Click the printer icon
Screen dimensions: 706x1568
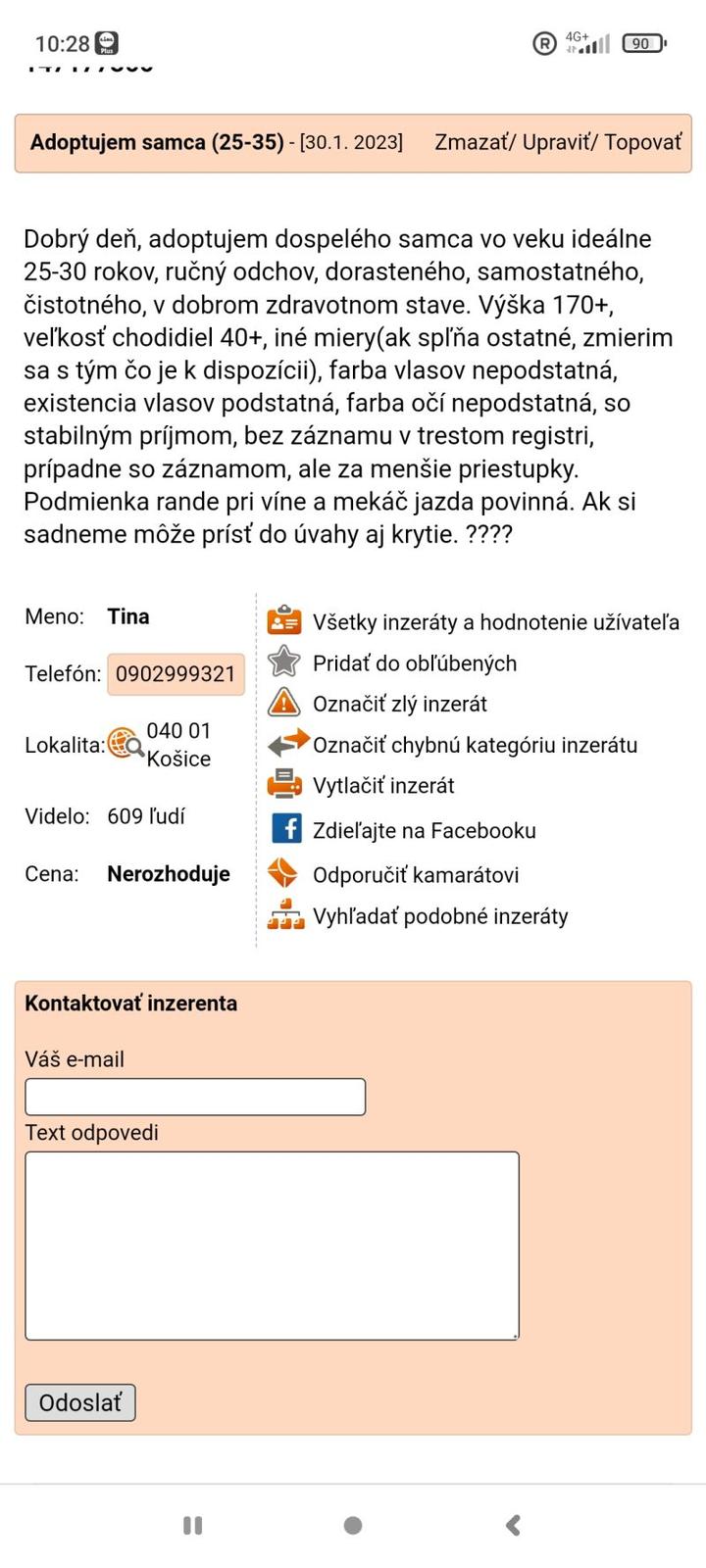(285, 784)
